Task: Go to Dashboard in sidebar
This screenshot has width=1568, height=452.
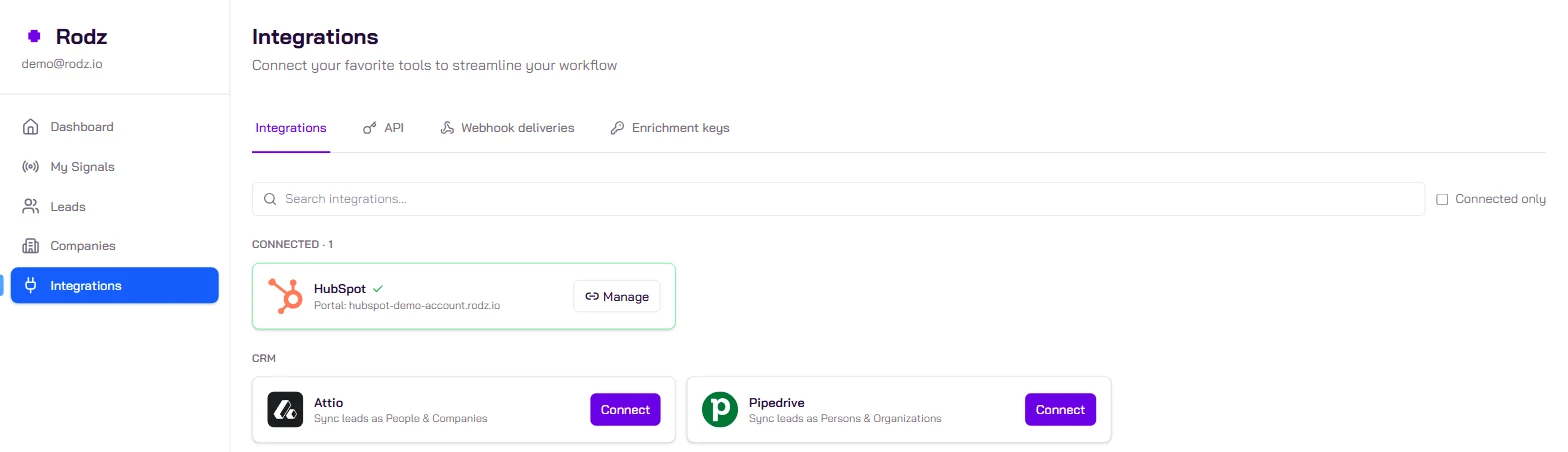Action: point(115,127)
